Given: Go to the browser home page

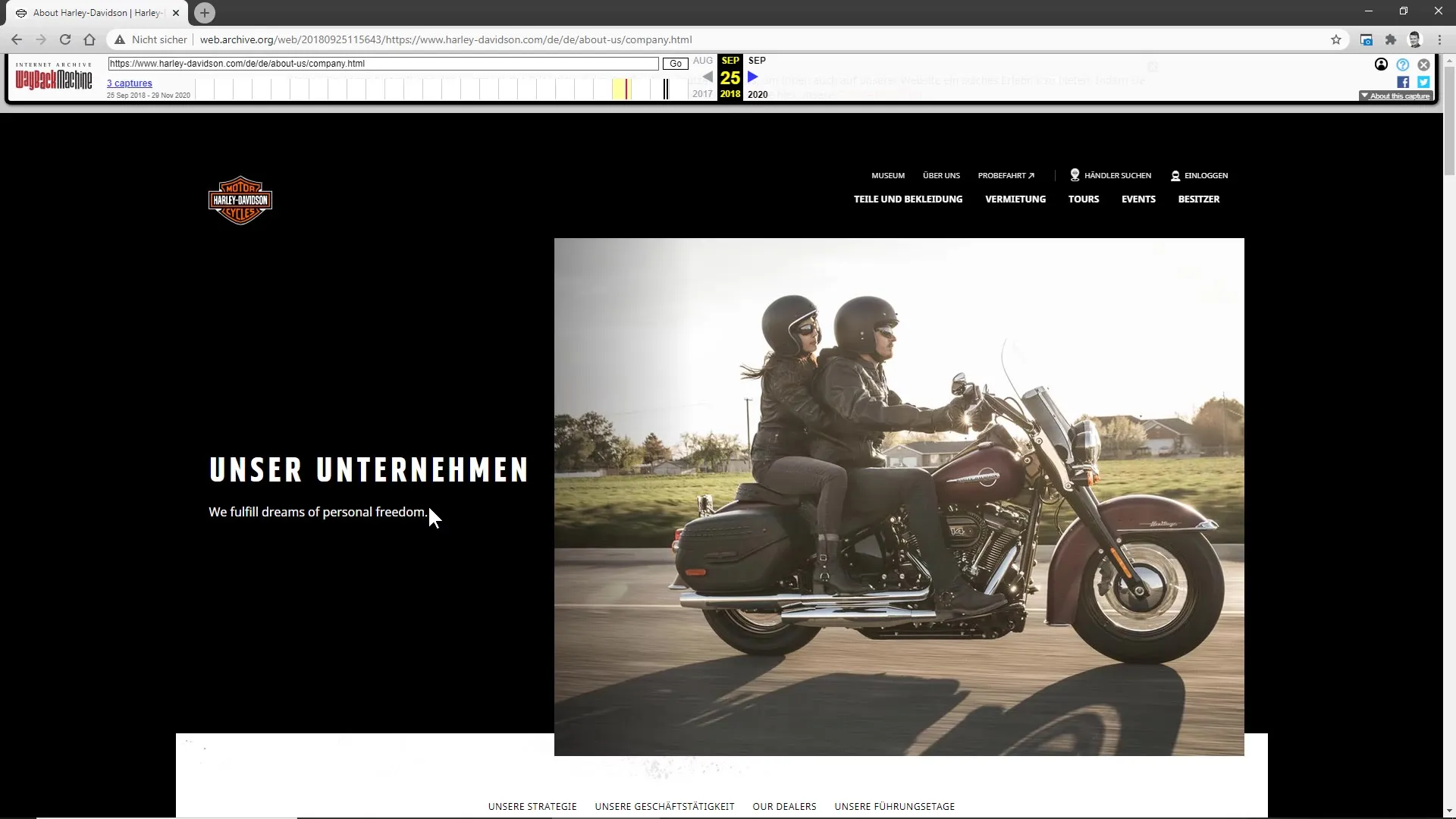Looking at the screenshot, I should click(x=89, y=39).
